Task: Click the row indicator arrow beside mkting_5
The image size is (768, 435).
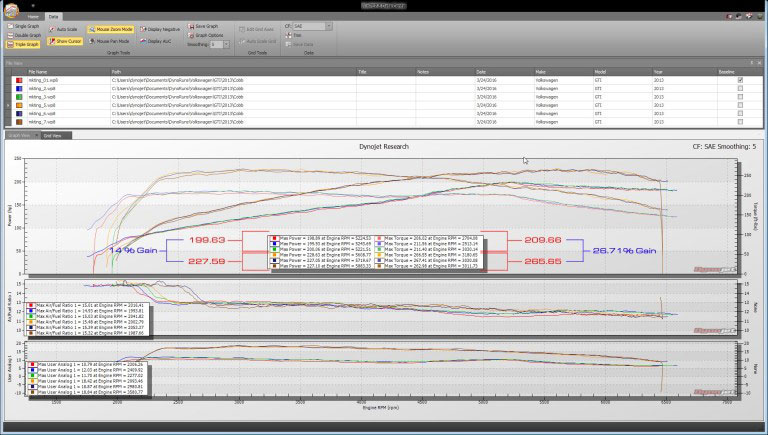Action: pyautogui.click(x=8, y=105)
